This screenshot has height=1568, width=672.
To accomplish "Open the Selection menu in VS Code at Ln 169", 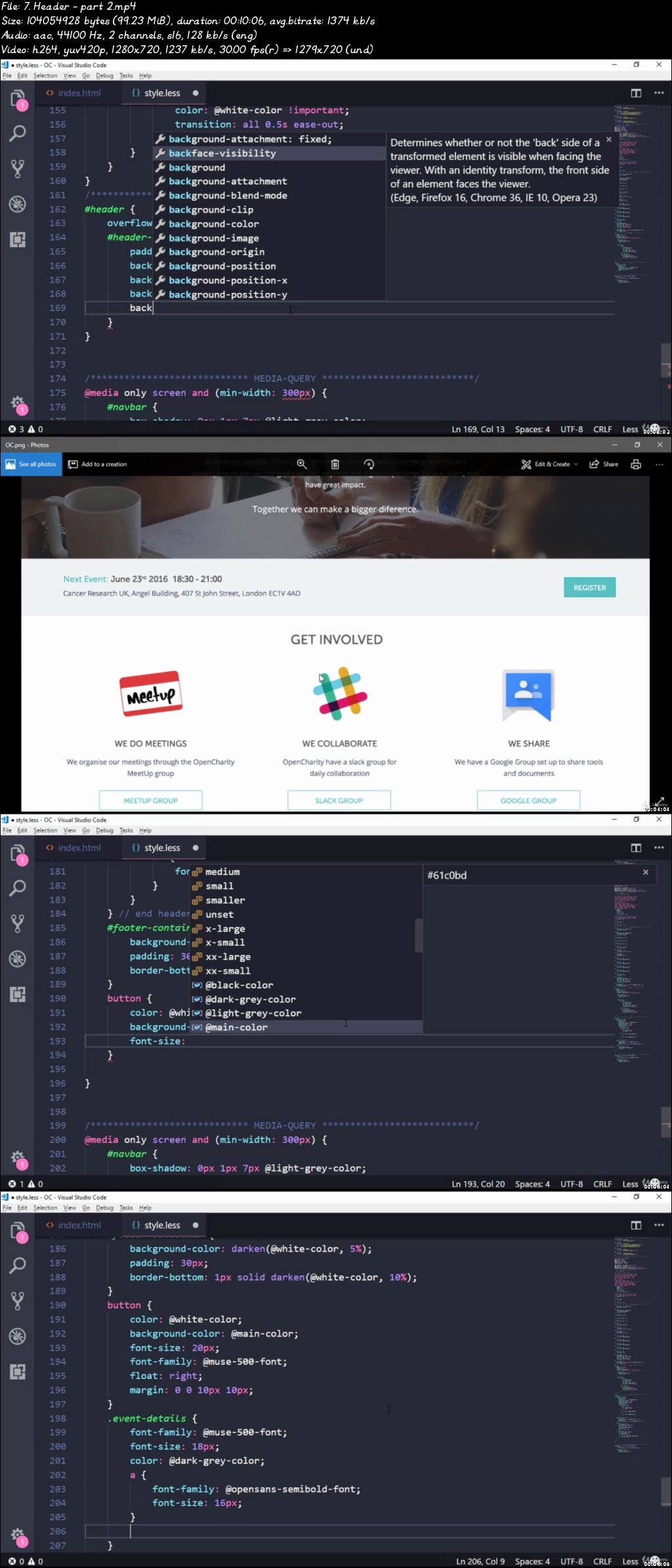I will [45, 75].
